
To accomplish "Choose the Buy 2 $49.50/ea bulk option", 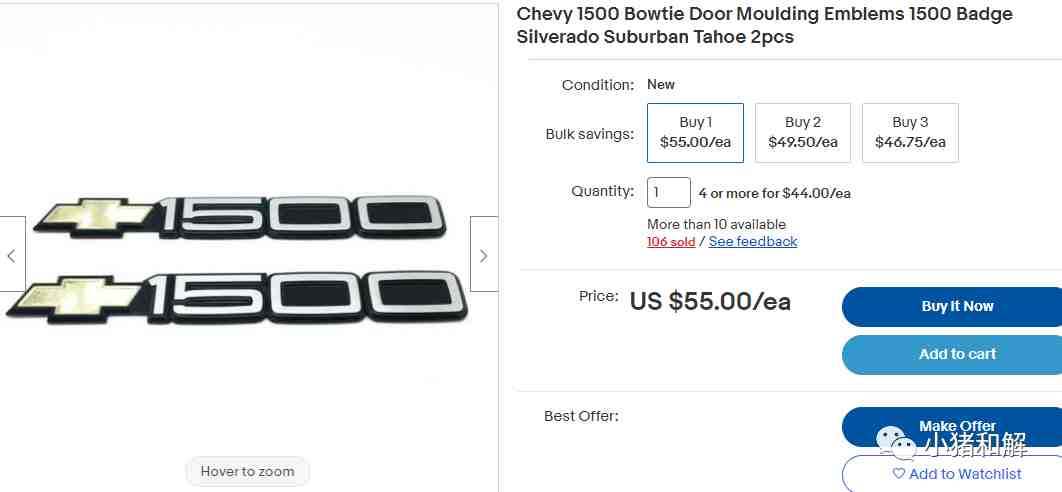I will pos(802,132).
